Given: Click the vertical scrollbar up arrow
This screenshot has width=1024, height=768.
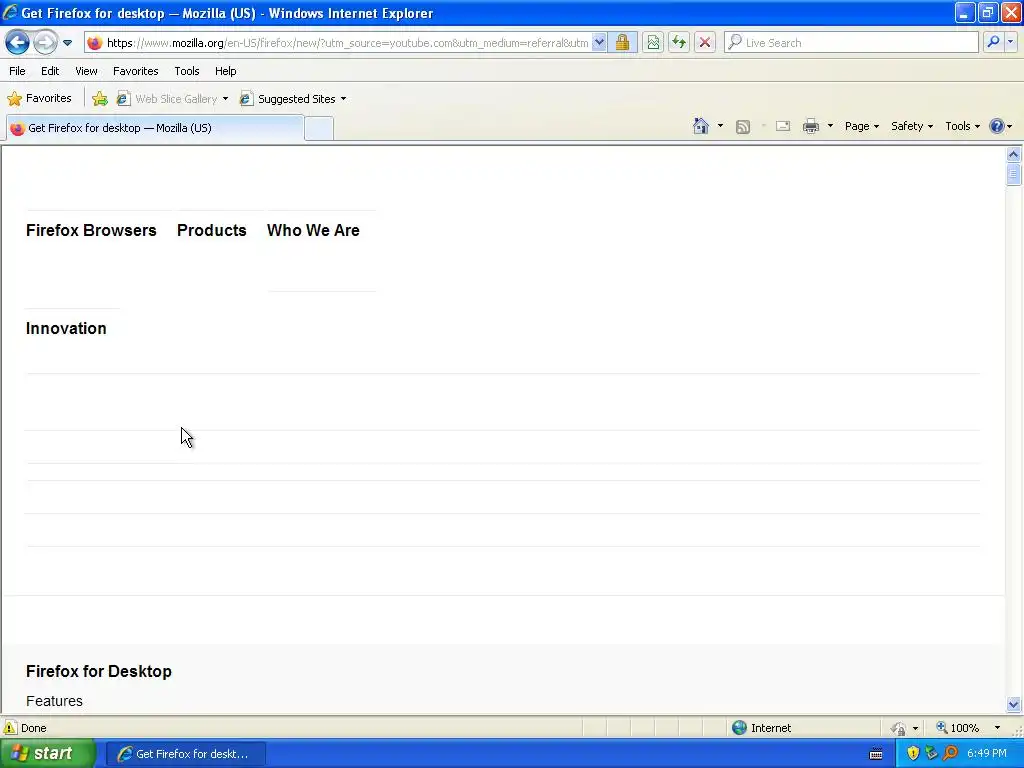Looking at the screenshot, I should (1014, 155).
